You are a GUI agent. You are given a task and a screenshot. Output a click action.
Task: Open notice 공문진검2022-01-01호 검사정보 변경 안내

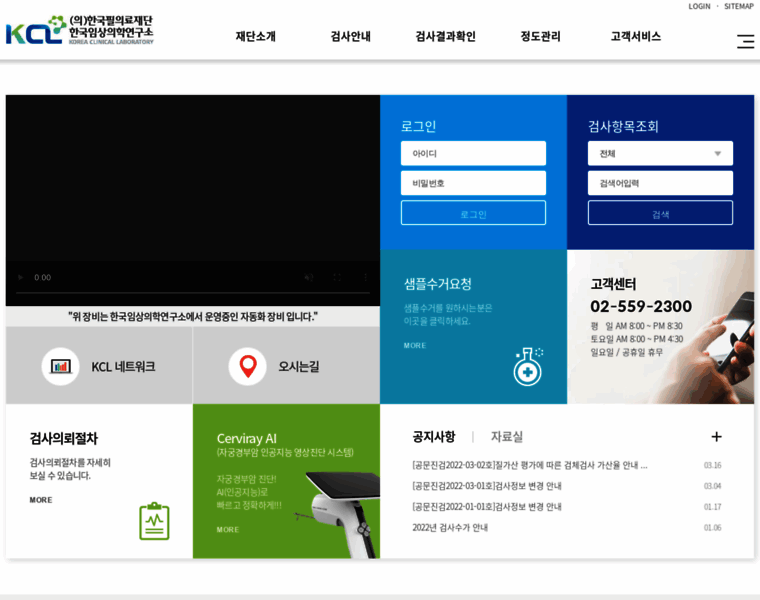click(487, 507)
